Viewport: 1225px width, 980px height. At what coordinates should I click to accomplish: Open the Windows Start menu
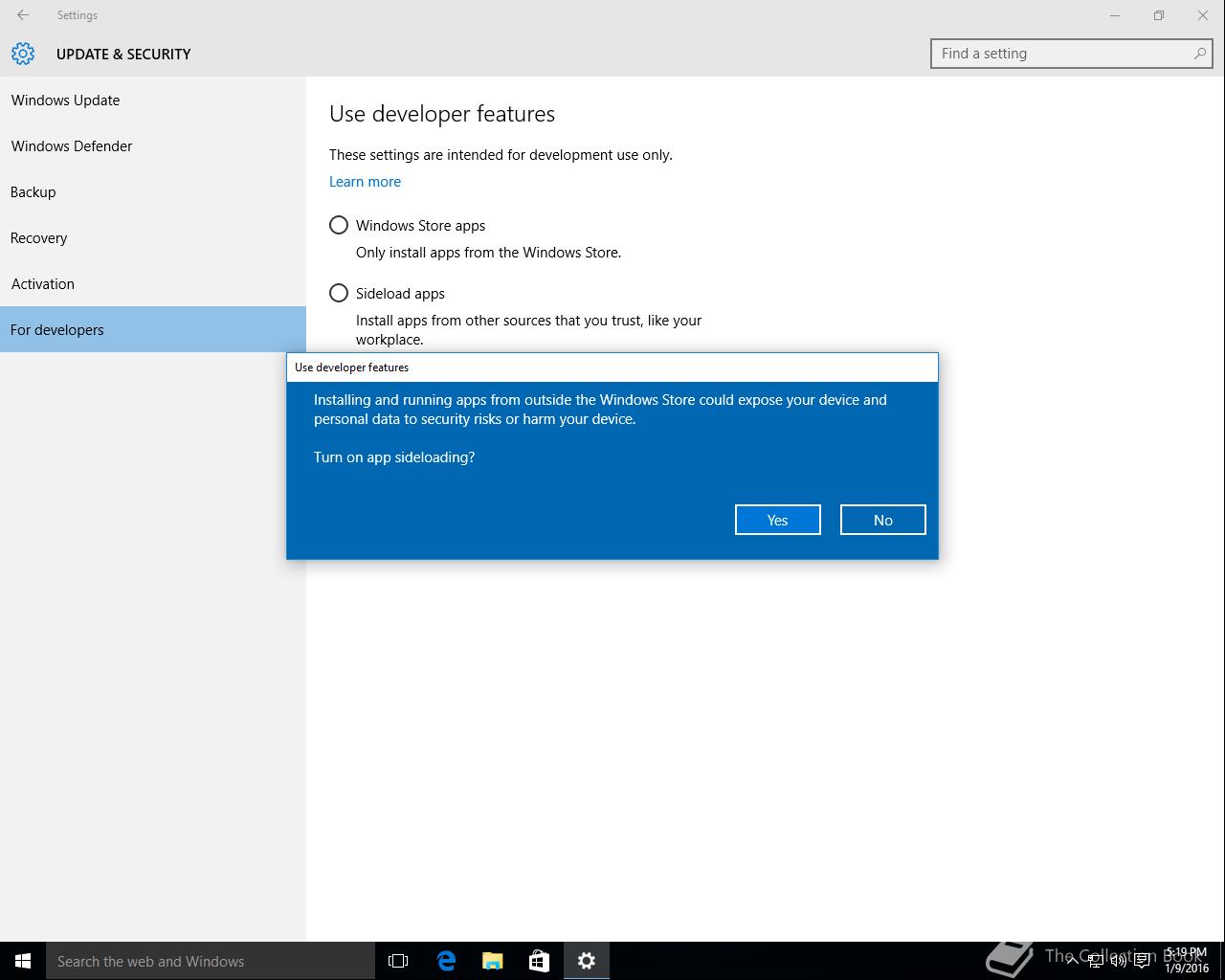pyautogui.click(x=23, y=961)
